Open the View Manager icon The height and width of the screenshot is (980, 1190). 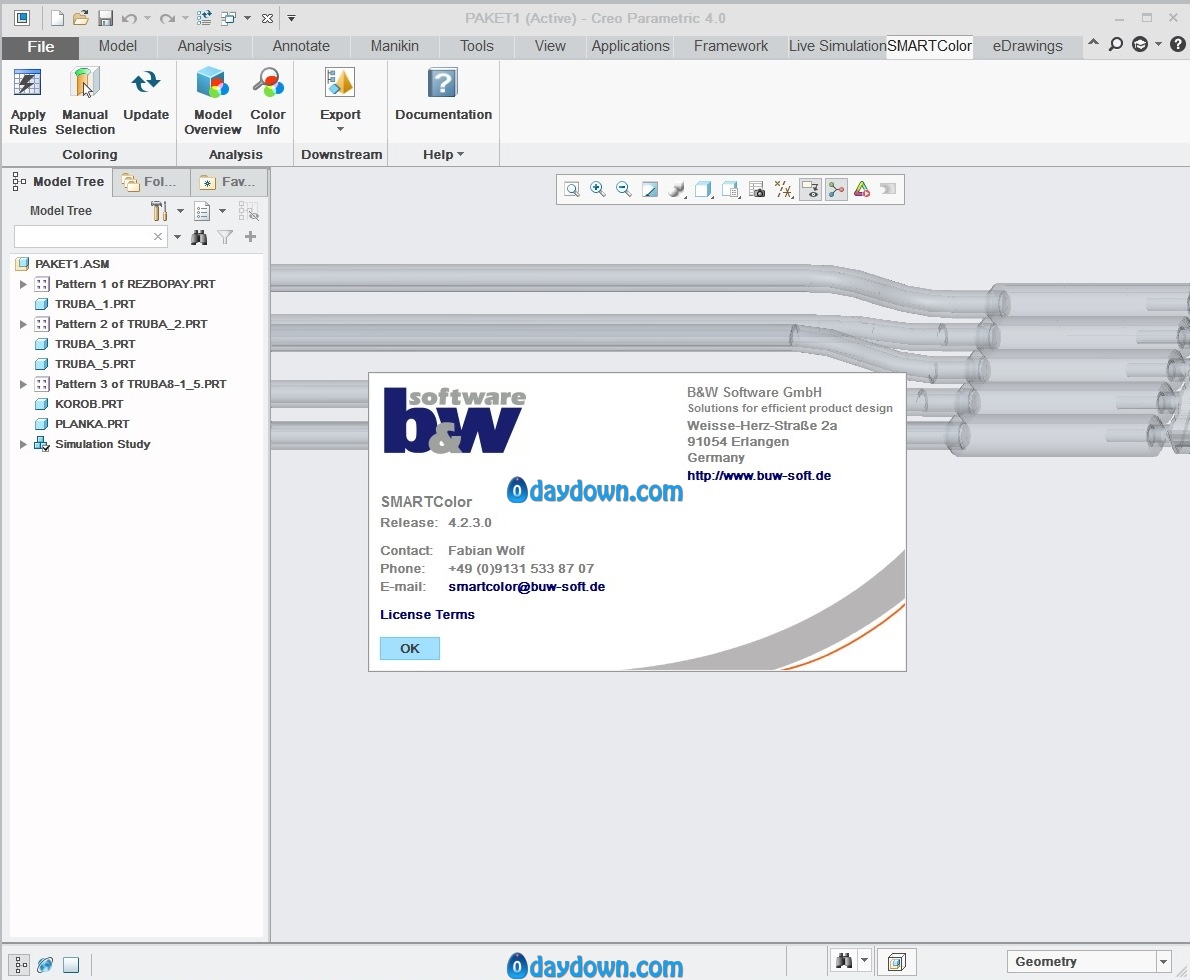coord(730,190)
